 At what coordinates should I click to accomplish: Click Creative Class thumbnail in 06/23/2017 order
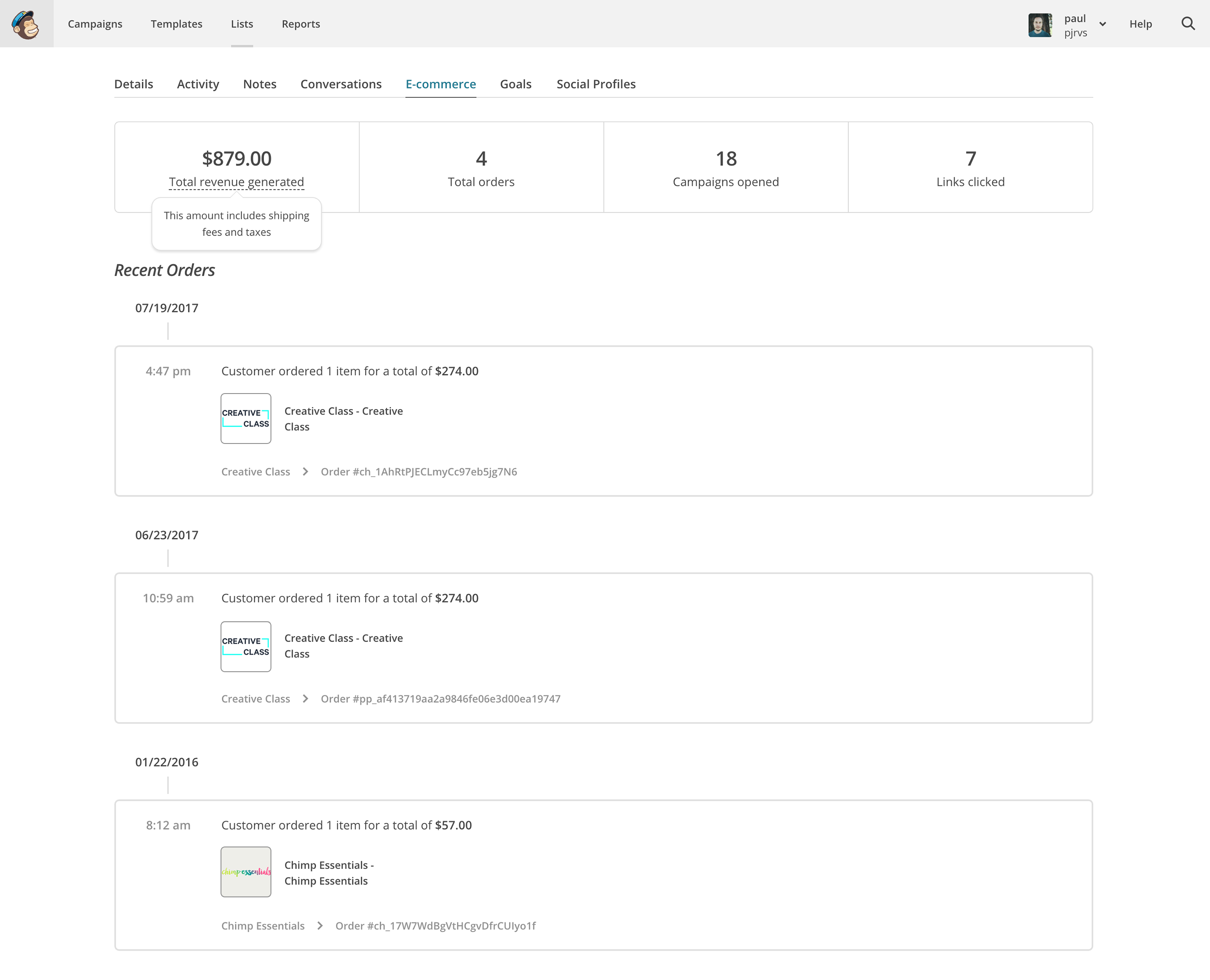click(x=246, y=646)
